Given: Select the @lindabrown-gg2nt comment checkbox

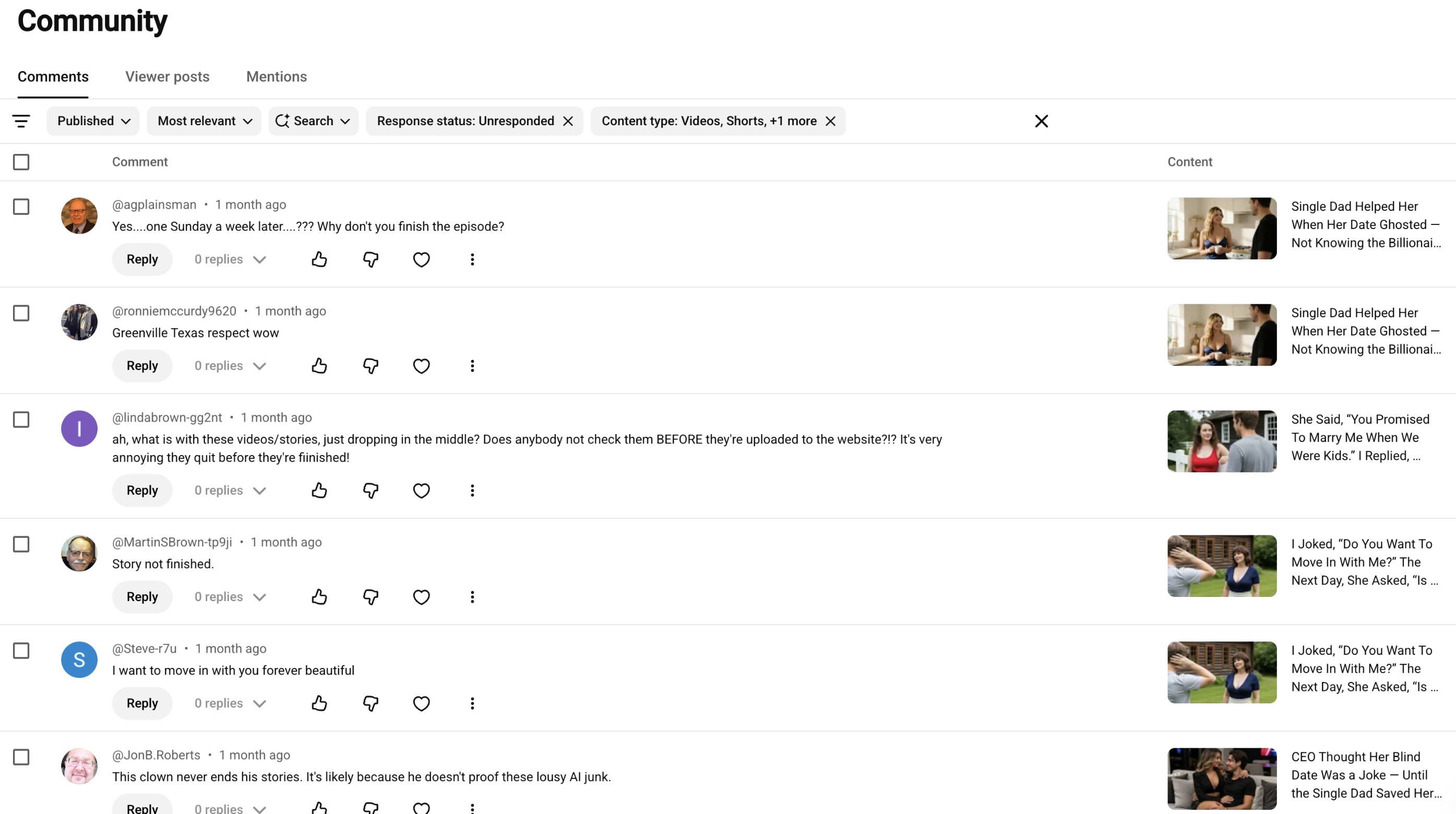Looking at the screenshot, I should pos(21,420).
